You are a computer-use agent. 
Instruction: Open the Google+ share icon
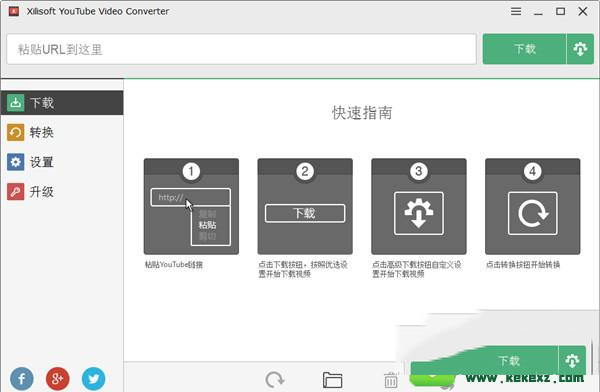tap(57, 379)
